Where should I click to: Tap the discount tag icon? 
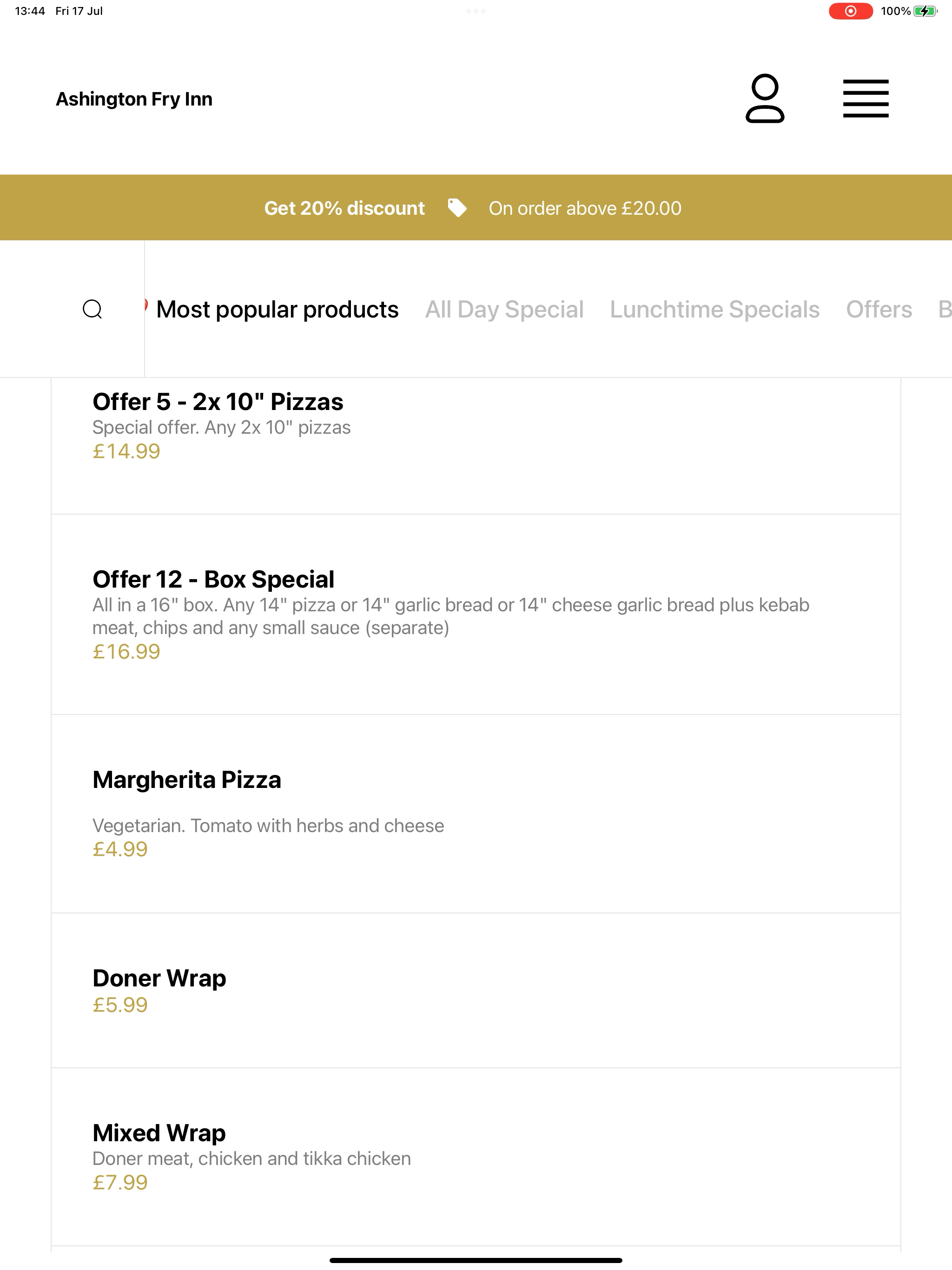(457, 208)
